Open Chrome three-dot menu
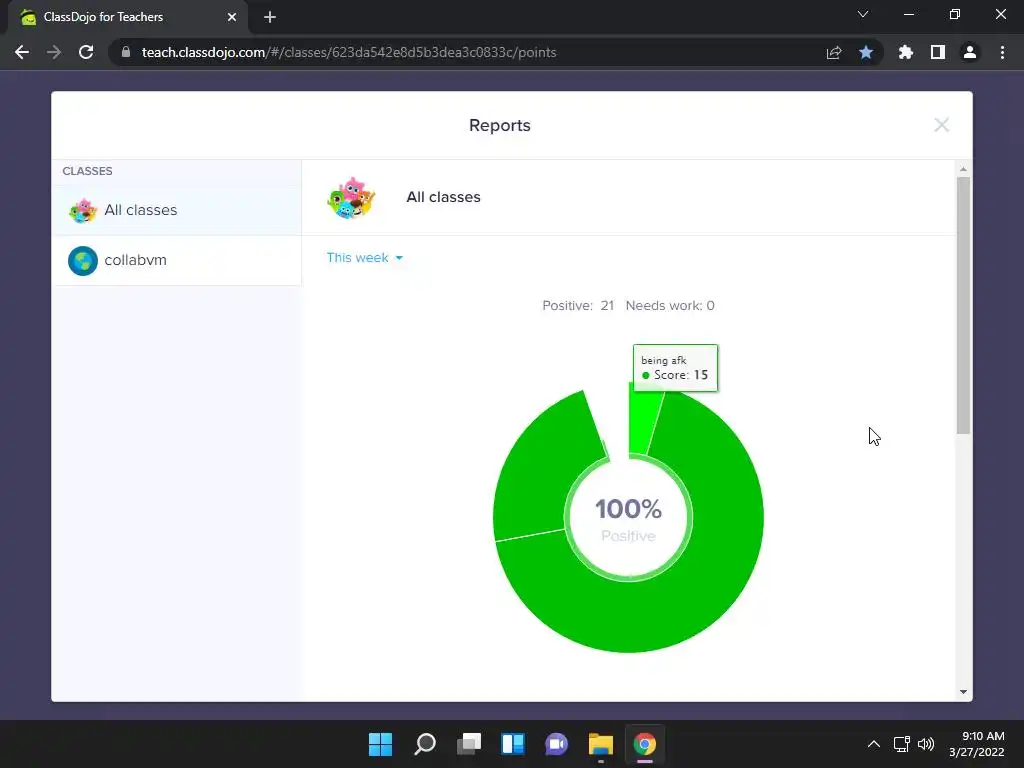 [x=1002, y=52]
